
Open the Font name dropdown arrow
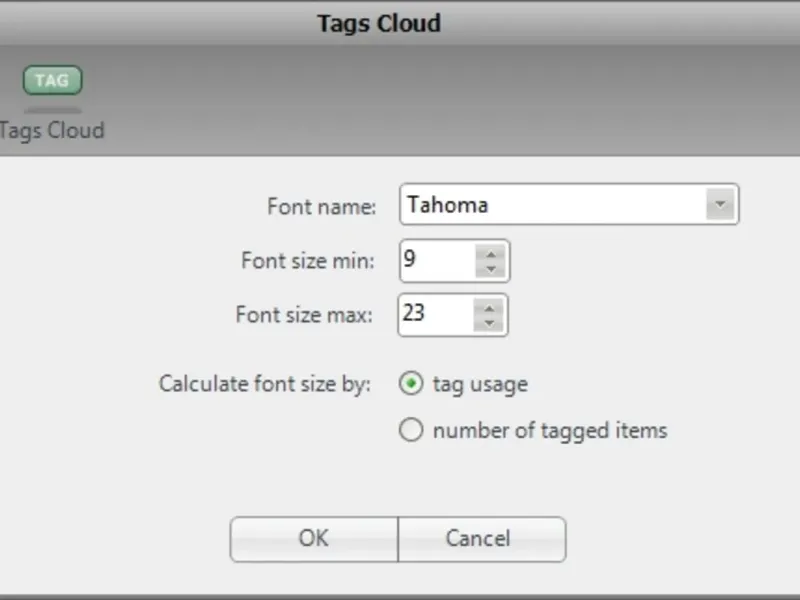719,205
